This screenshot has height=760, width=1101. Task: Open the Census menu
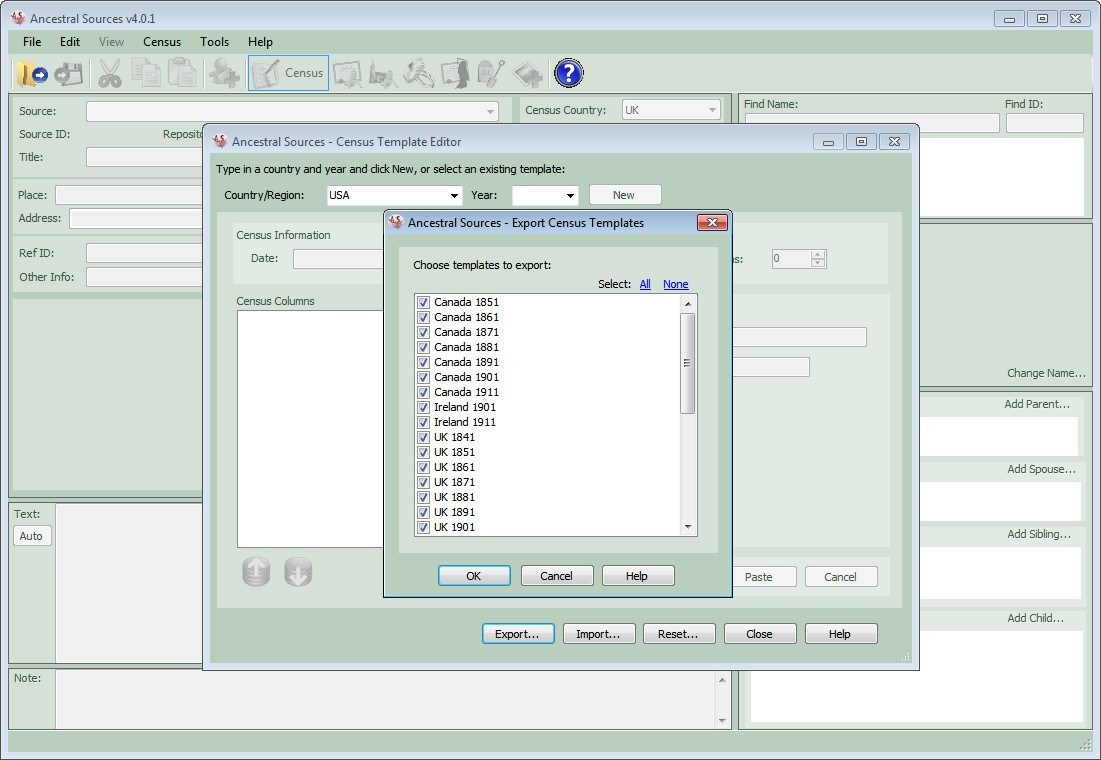[x=162, y=41]
